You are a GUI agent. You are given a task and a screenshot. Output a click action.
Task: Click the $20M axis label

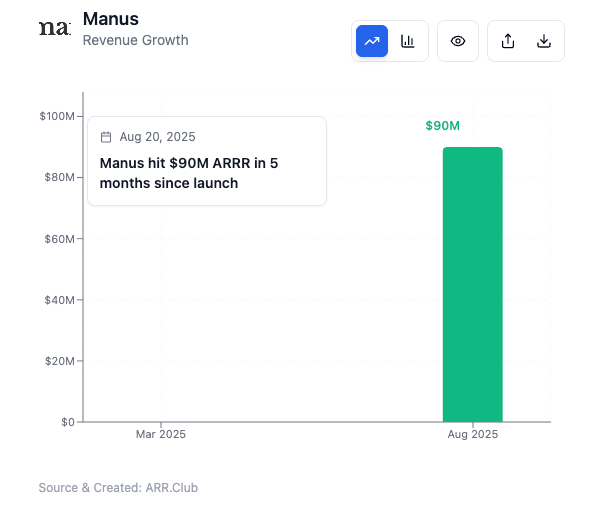(60, 361)
